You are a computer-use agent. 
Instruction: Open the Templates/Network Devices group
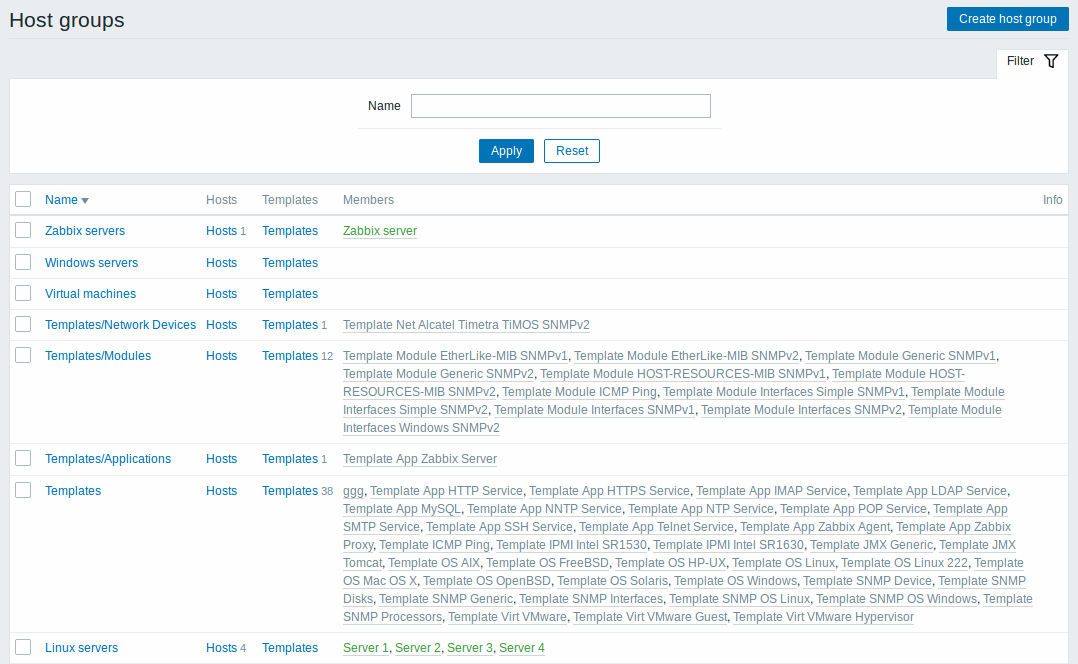click(120, 324)
